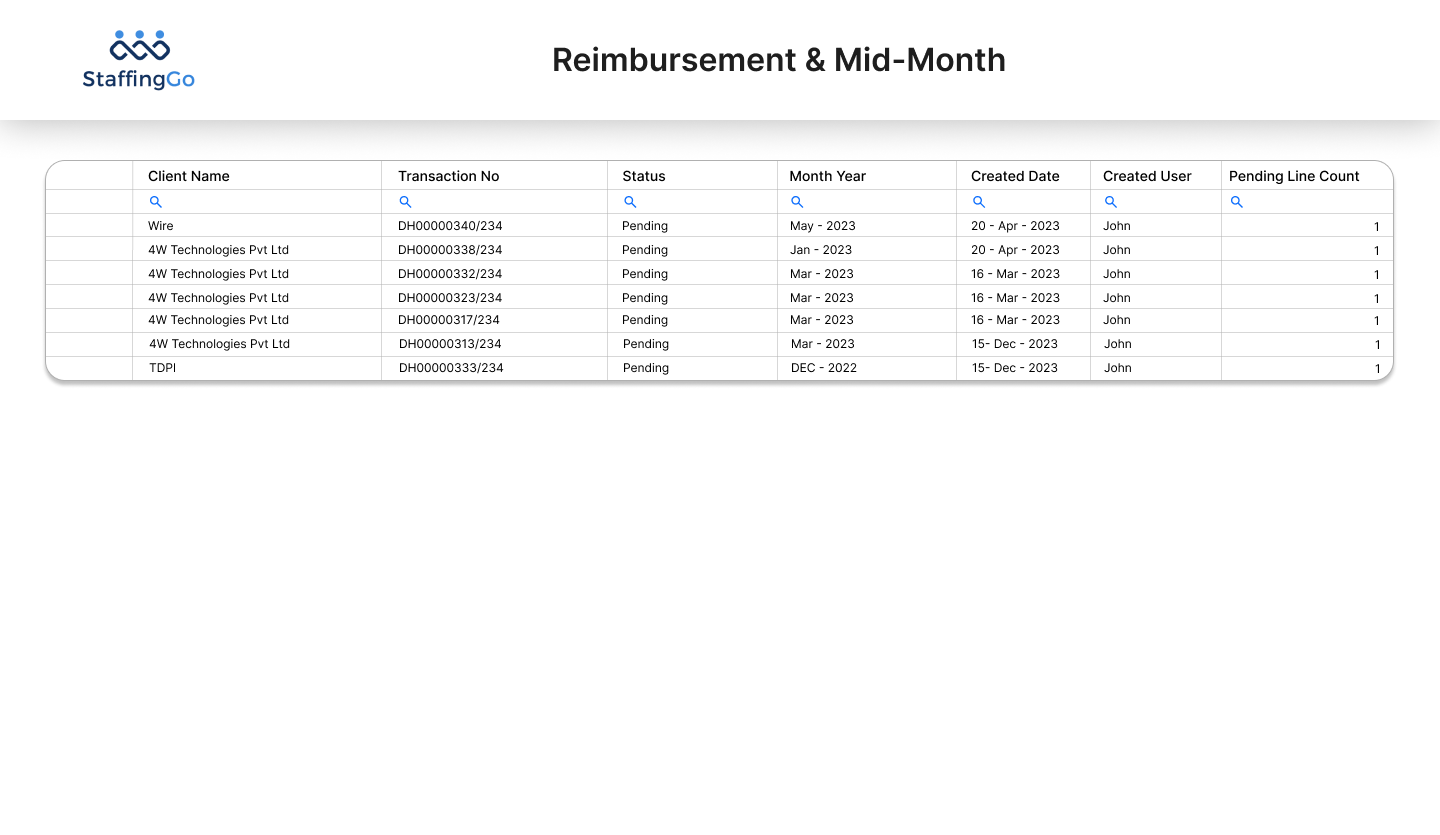Click transaction DH00000313/234
The width and height of the screenshot is (1440, 835).
click(x=450, y=344)
